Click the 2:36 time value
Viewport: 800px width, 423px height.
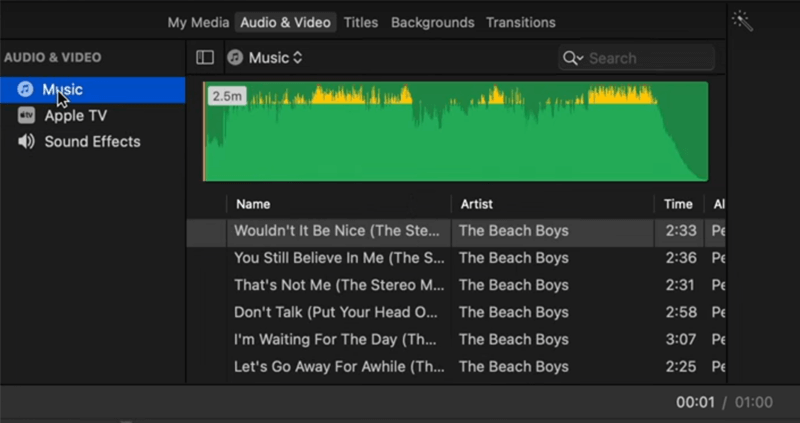[681, 258]
